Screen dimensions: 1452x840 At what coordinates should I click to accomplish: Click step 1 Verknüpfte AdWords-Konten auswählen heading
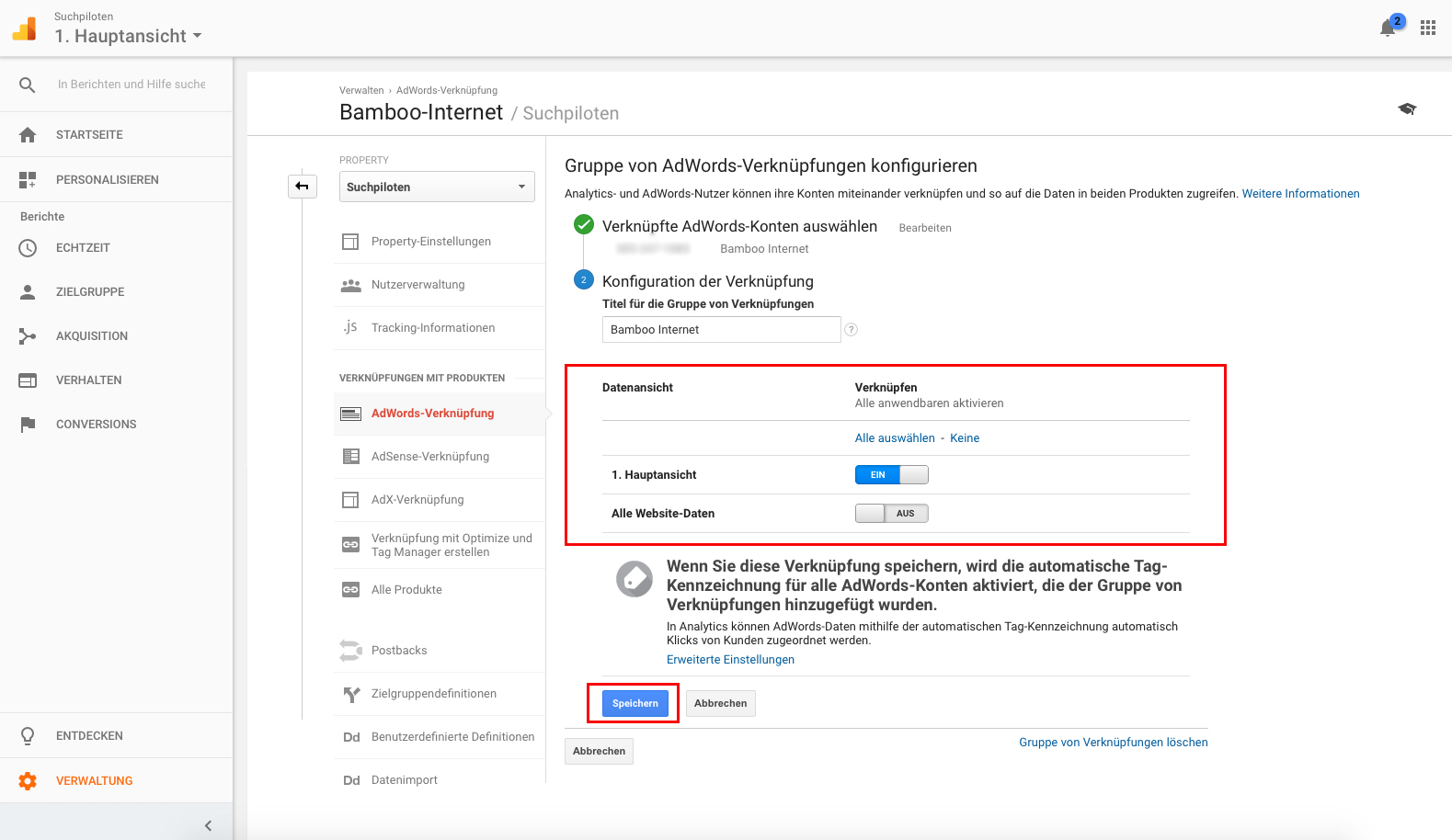coord(739,226)
